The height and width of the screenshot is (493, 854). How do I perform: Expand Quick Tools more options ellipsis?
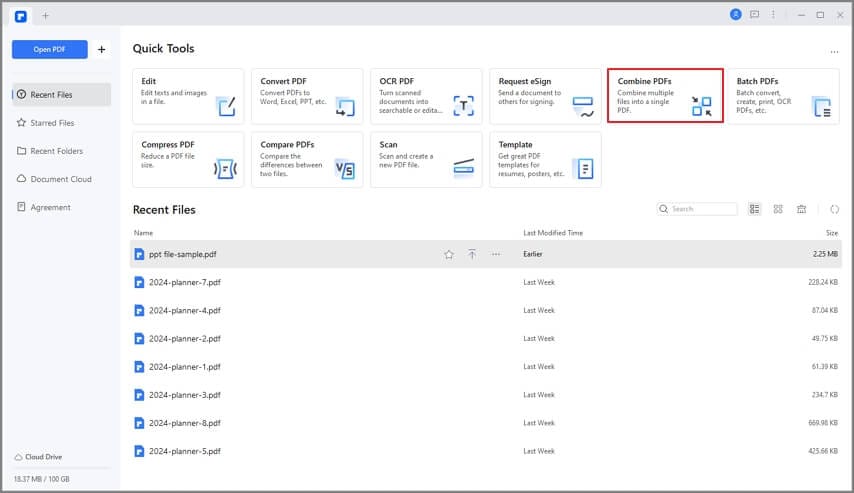tap(834, 51)
